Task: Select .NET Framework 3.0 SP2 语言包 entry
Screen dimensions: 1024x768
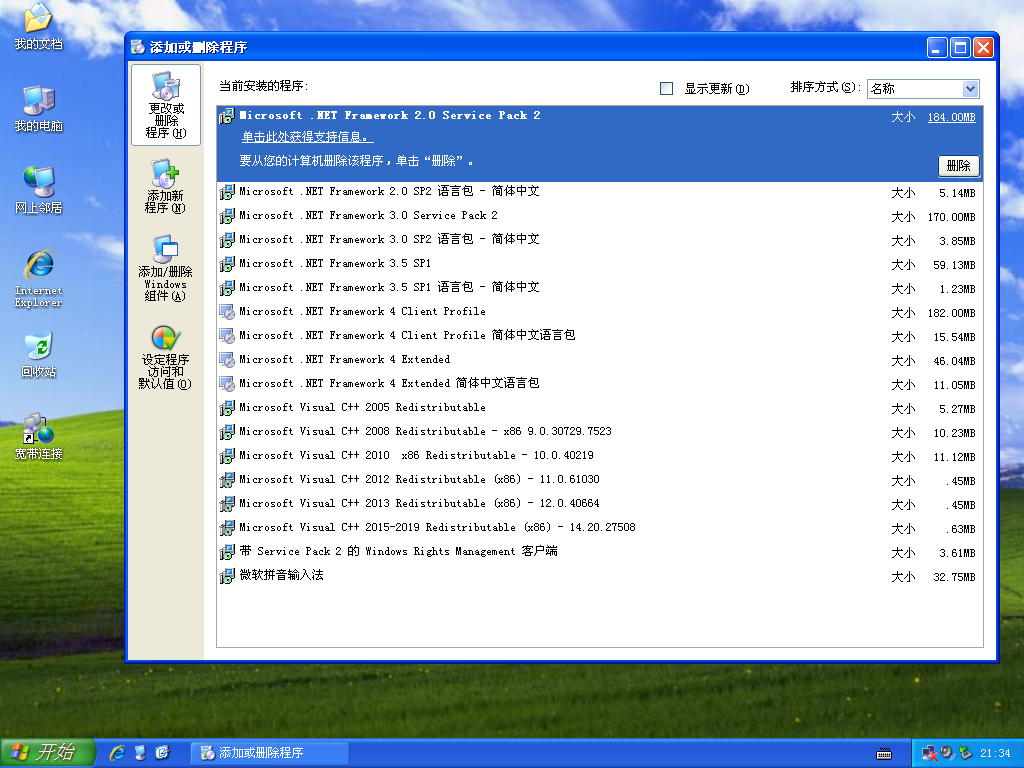Action: (600, 240)
